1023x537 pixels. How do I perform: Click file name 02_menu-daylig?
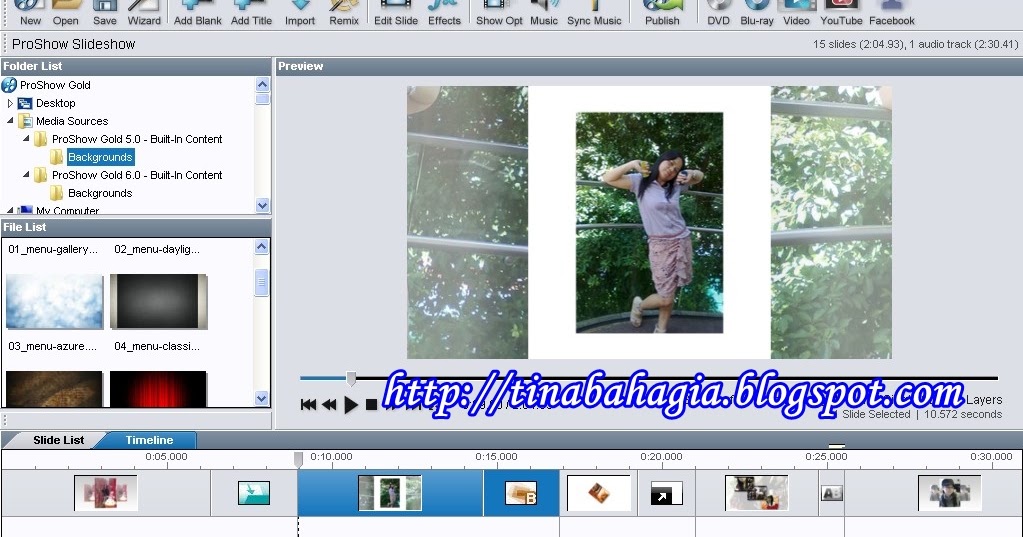coord(157,249)
